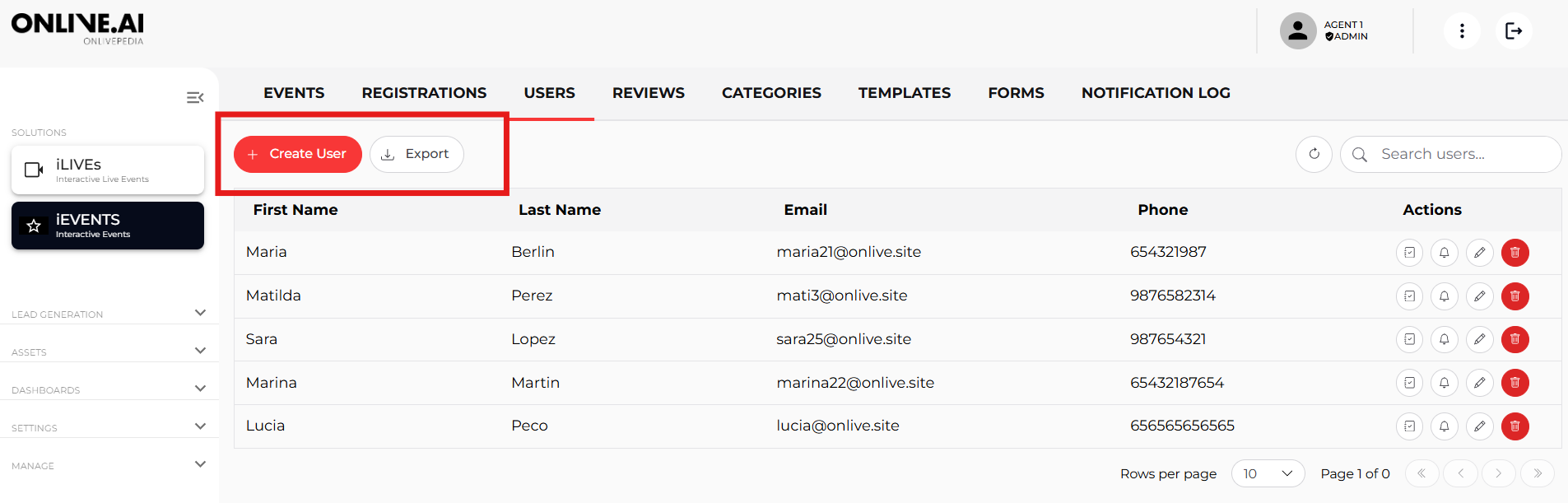Screen dimensions: 1568x503
Task: Expand the Lead Generation section
Action: click(x=200, y=313)
